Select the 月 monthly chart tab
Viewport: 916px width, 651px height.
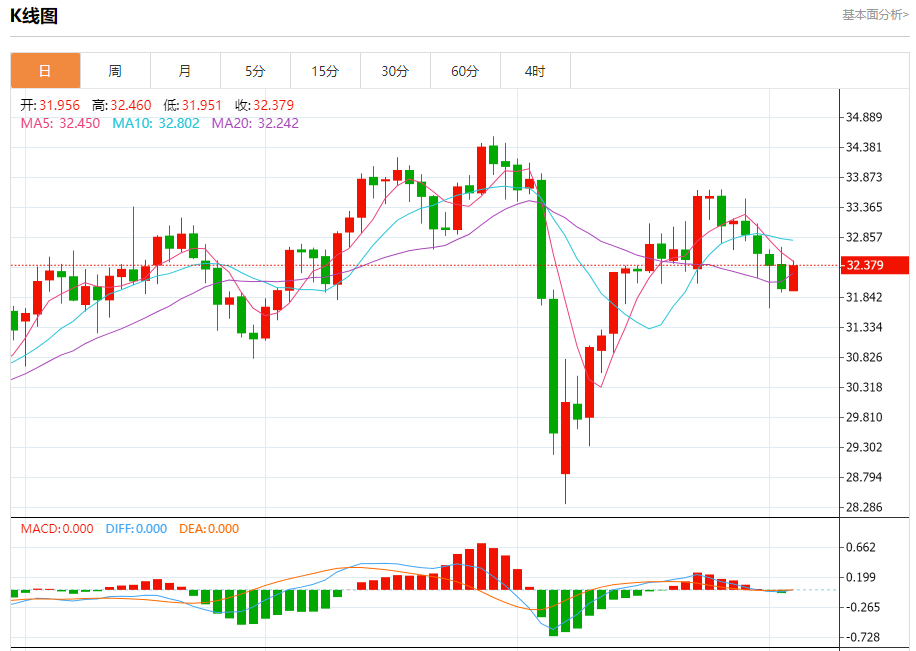(x=185, y=71)
